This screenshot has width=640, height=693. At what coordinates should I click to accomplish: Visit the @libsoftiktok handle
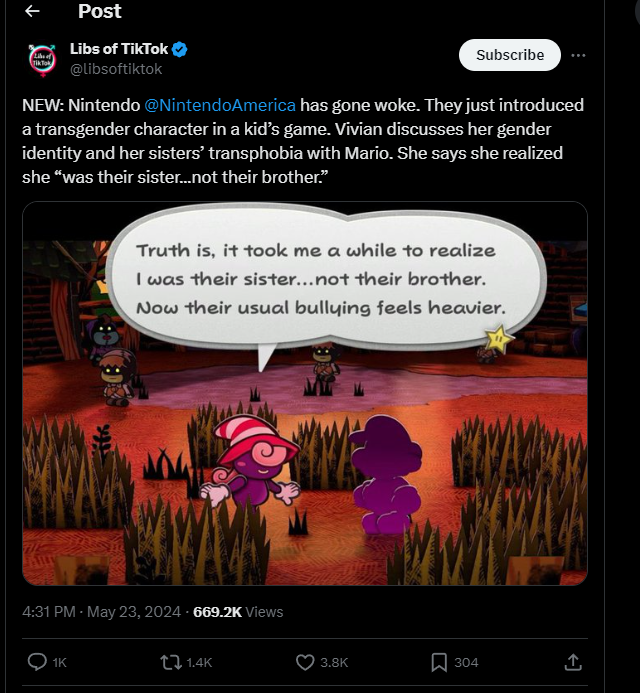(116, 69)
